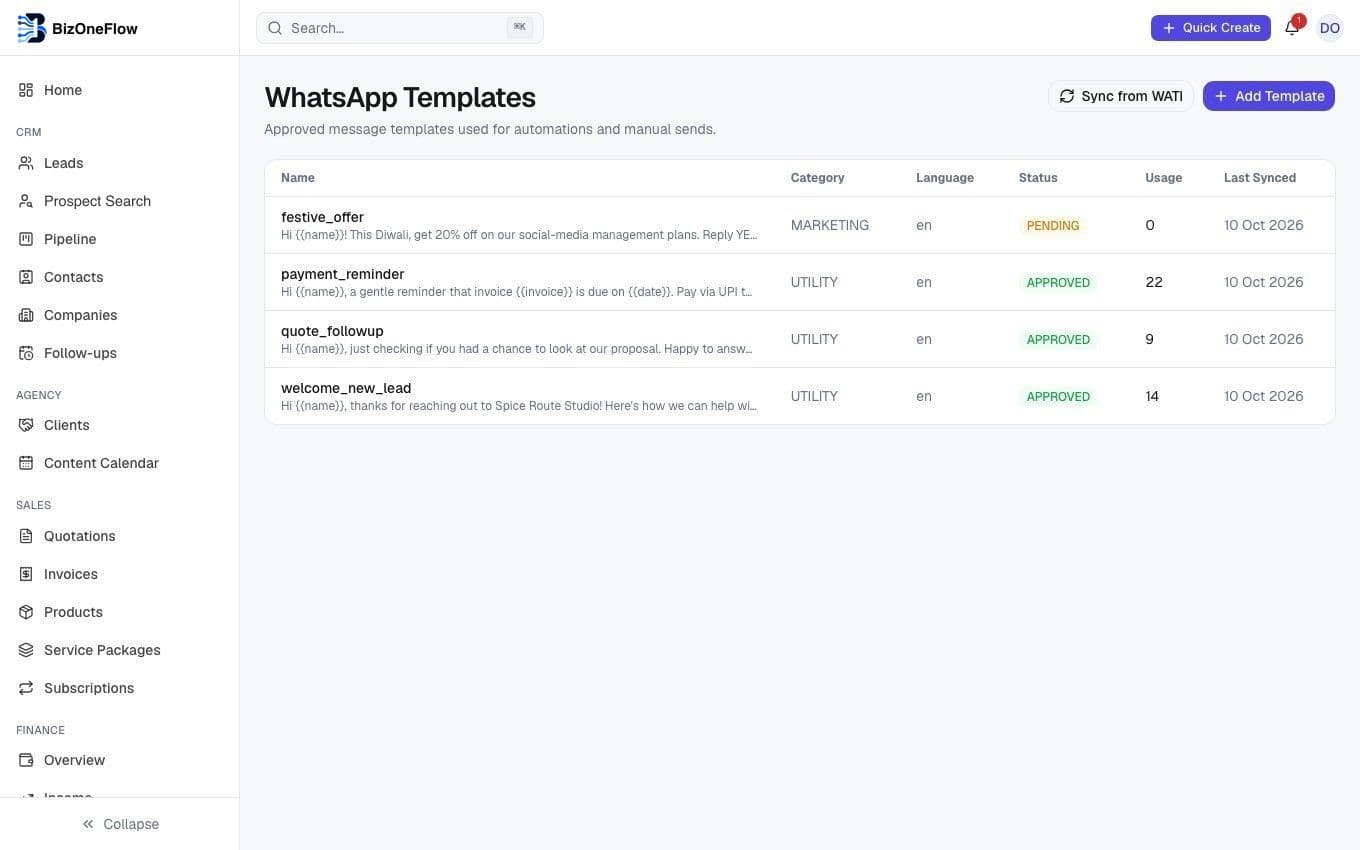Open the DO user avatar menu
Image resolution: width=1360 pixels, height=850 pixels.
(x=1330, y=28)
